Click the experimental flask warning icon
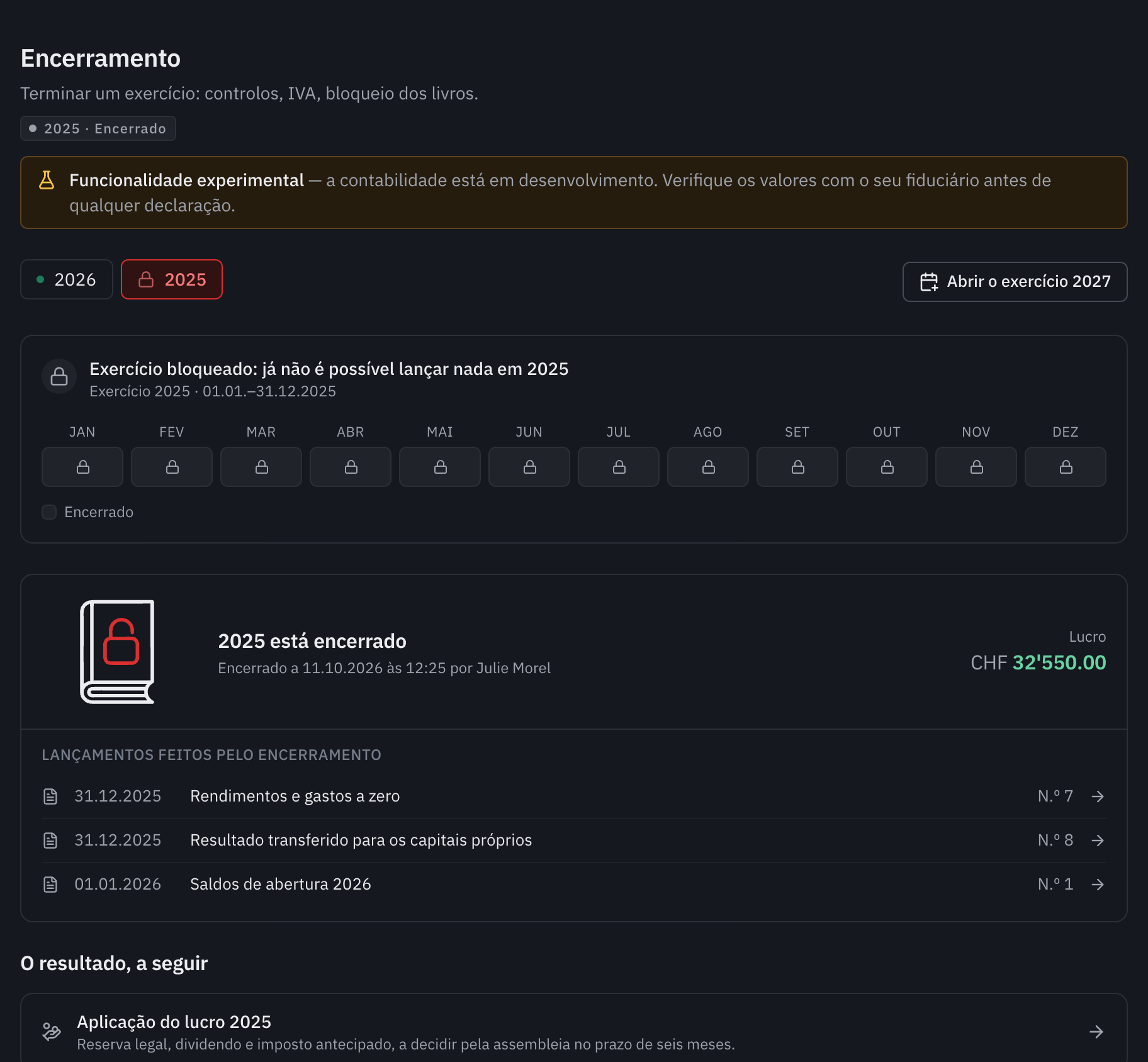Screen dimensions: 1148x1062 [x=47, y=180]
